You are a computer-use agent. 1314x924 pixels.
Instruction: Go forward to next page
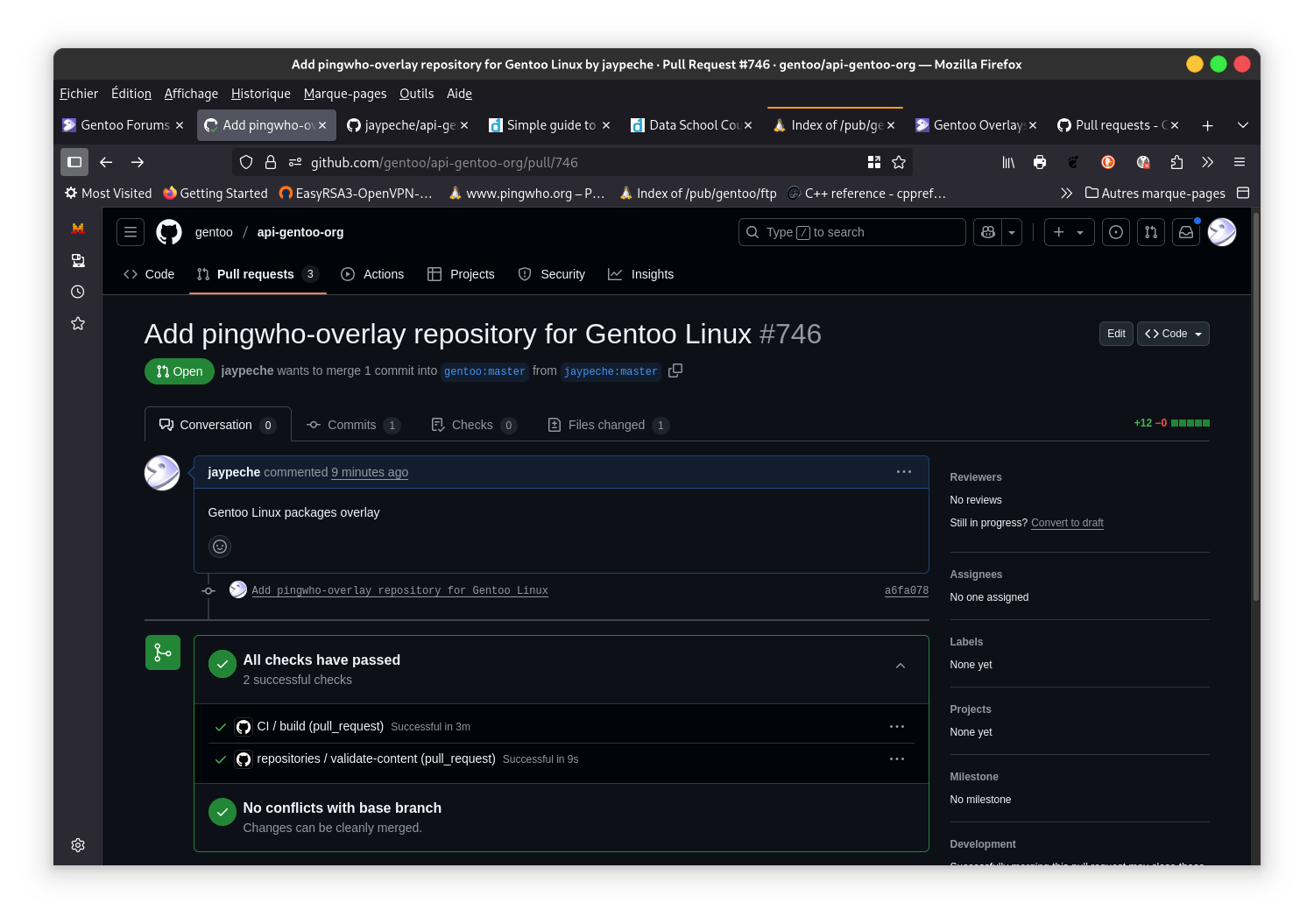(138, 162)
